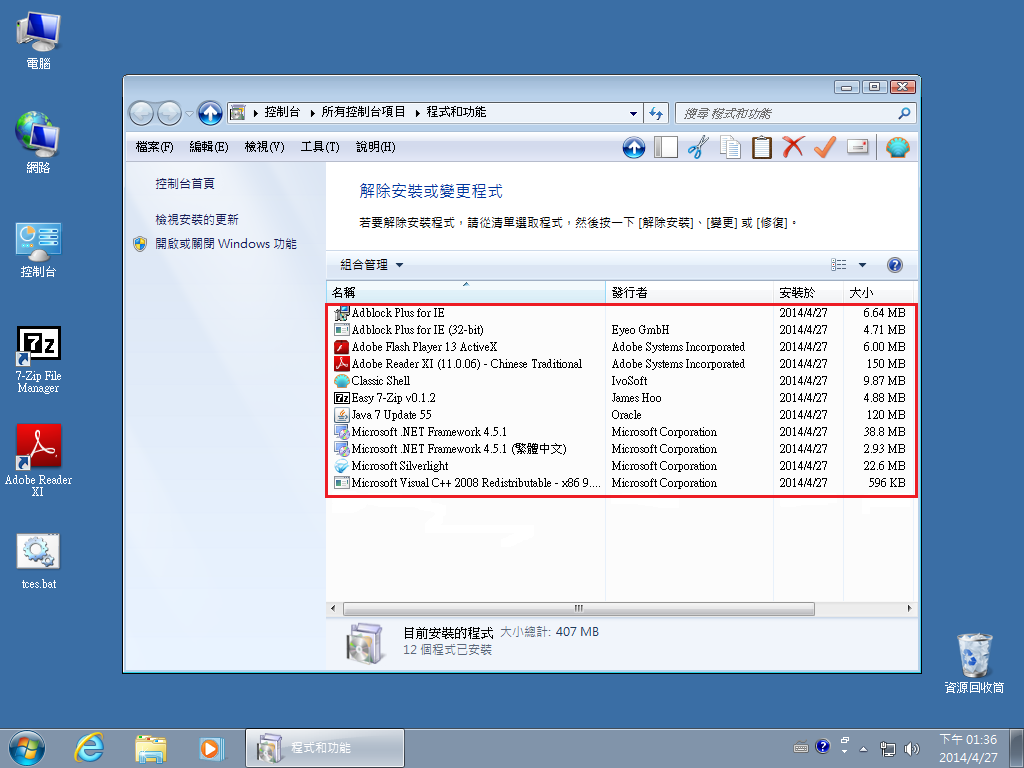Select Adblock Plus for IE (32-bit) row
The image size is (1024, 768).
click(620, 330)
